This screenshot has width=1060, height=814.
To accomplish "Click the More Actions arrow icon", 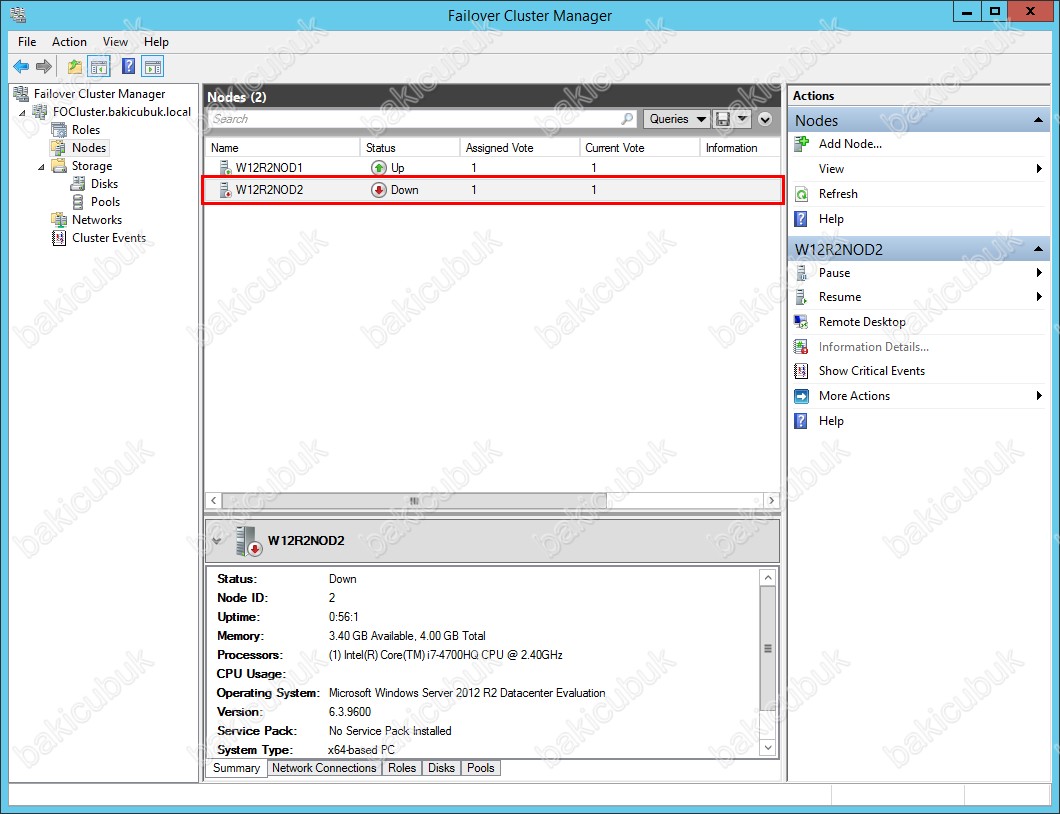I will click(802, 396).
